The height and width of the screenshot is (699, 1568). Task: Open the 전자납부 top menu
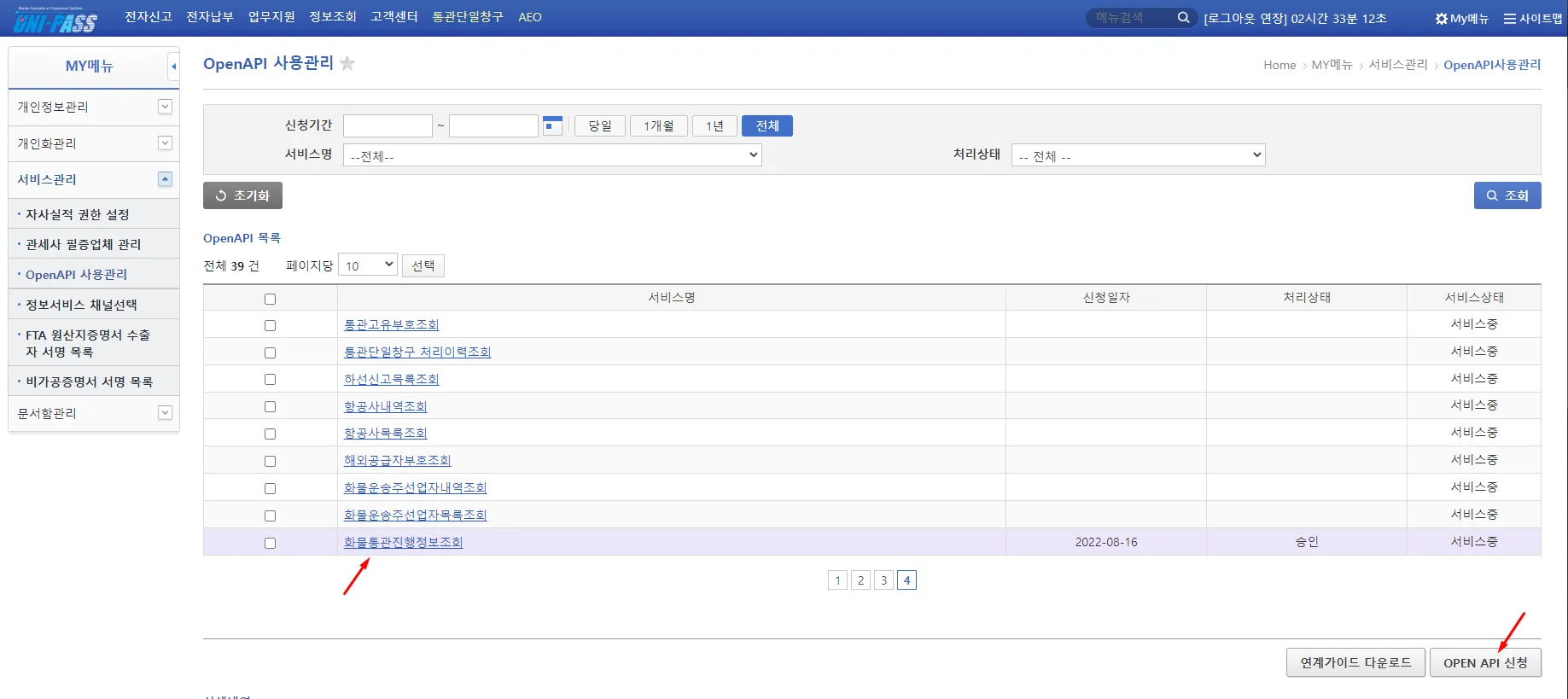(210, 17)
